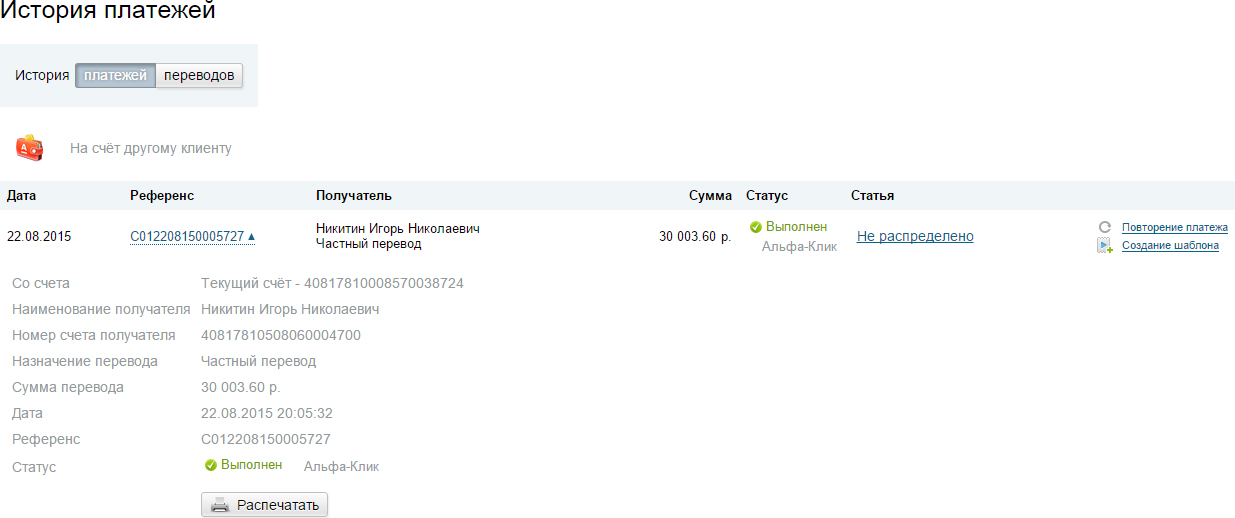The width and height of the screenshot is (1235, 518).
Task: Click the Статус column header
Action: 767,195
